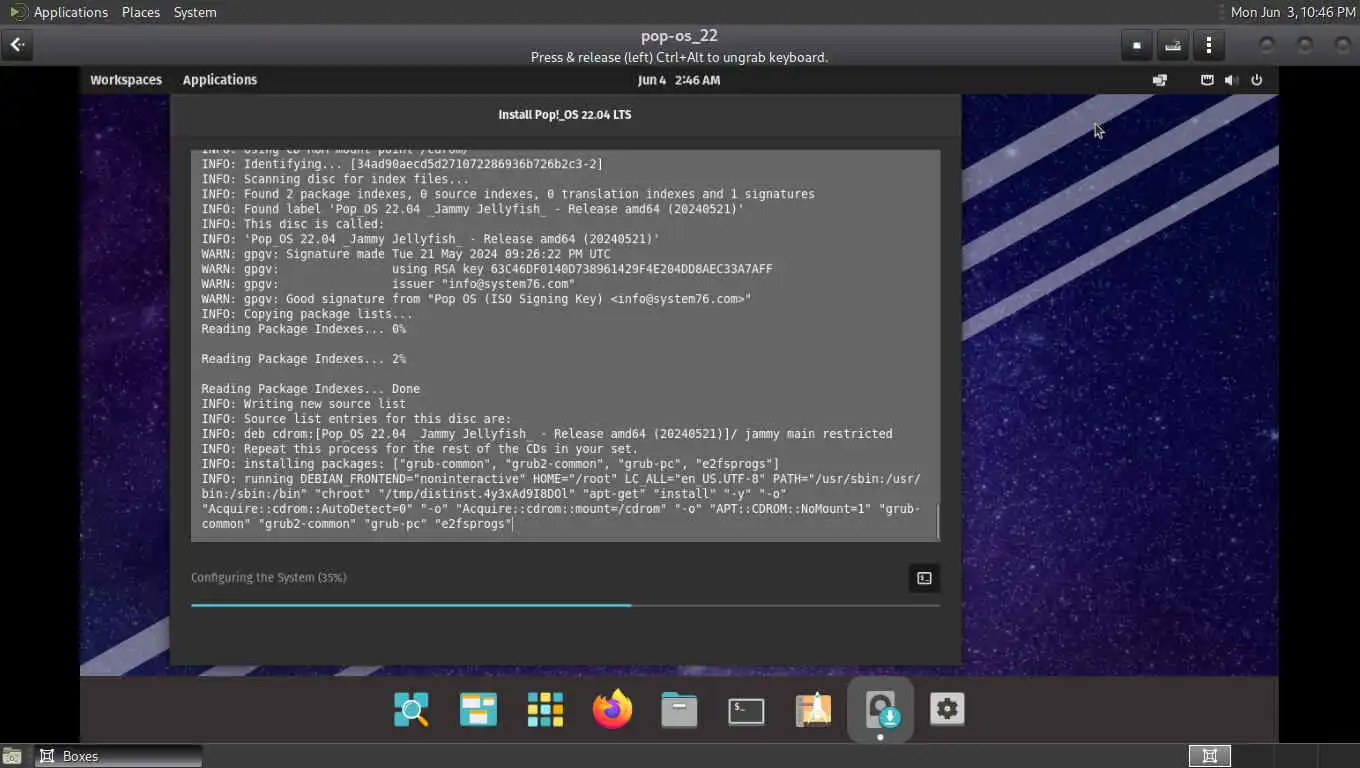Screen dimensions: 1360x768
Task: Click the 'INFO: This disc is called:' line
Action: pos(293,224)
